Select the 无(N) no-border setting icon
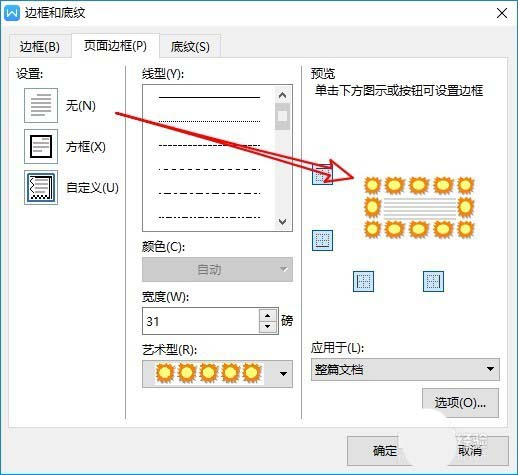Image resolution: width=518 pixels, height=475 pixels. 41,105
